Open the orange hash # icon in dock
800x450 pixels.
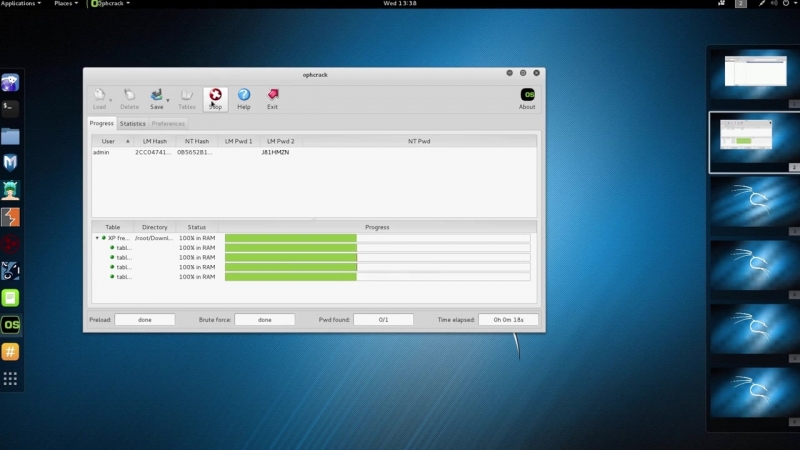10,352
